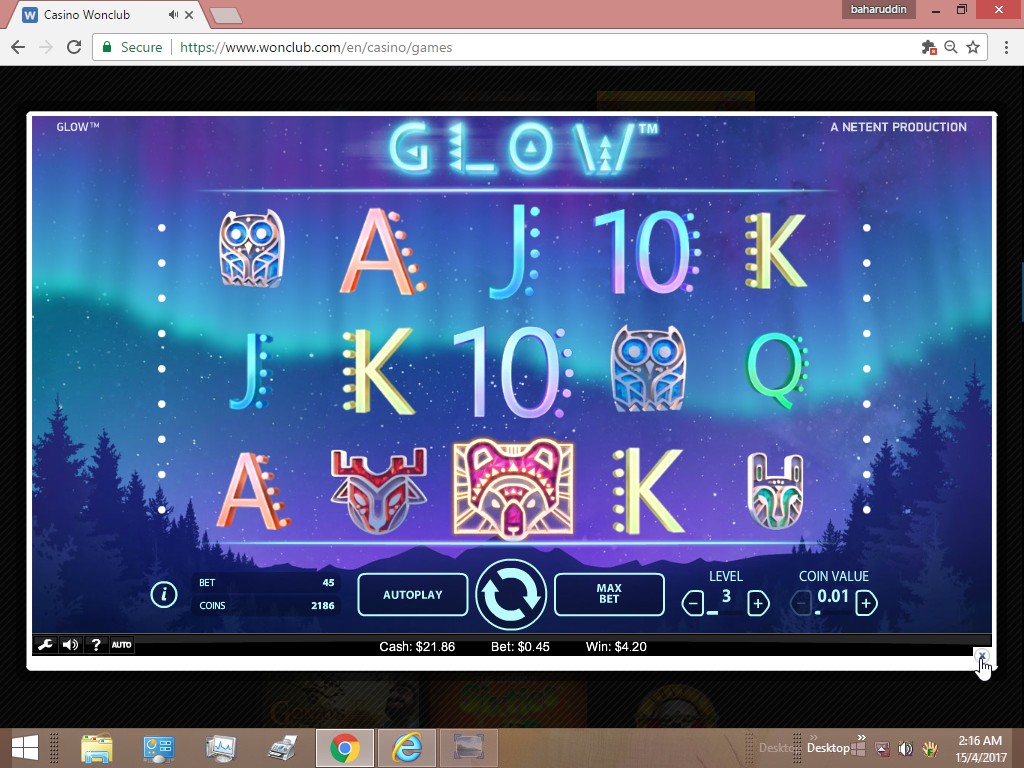Open the paytable info icon
The height and width of the screenshot is (768, 1024).
coord(163,595)
